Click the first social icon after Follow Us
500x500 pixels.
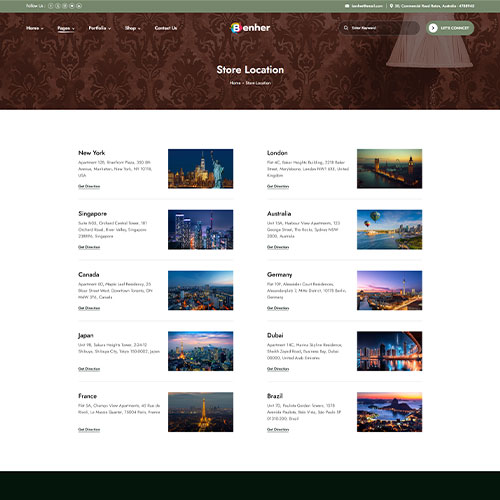(x=51, y=6)
